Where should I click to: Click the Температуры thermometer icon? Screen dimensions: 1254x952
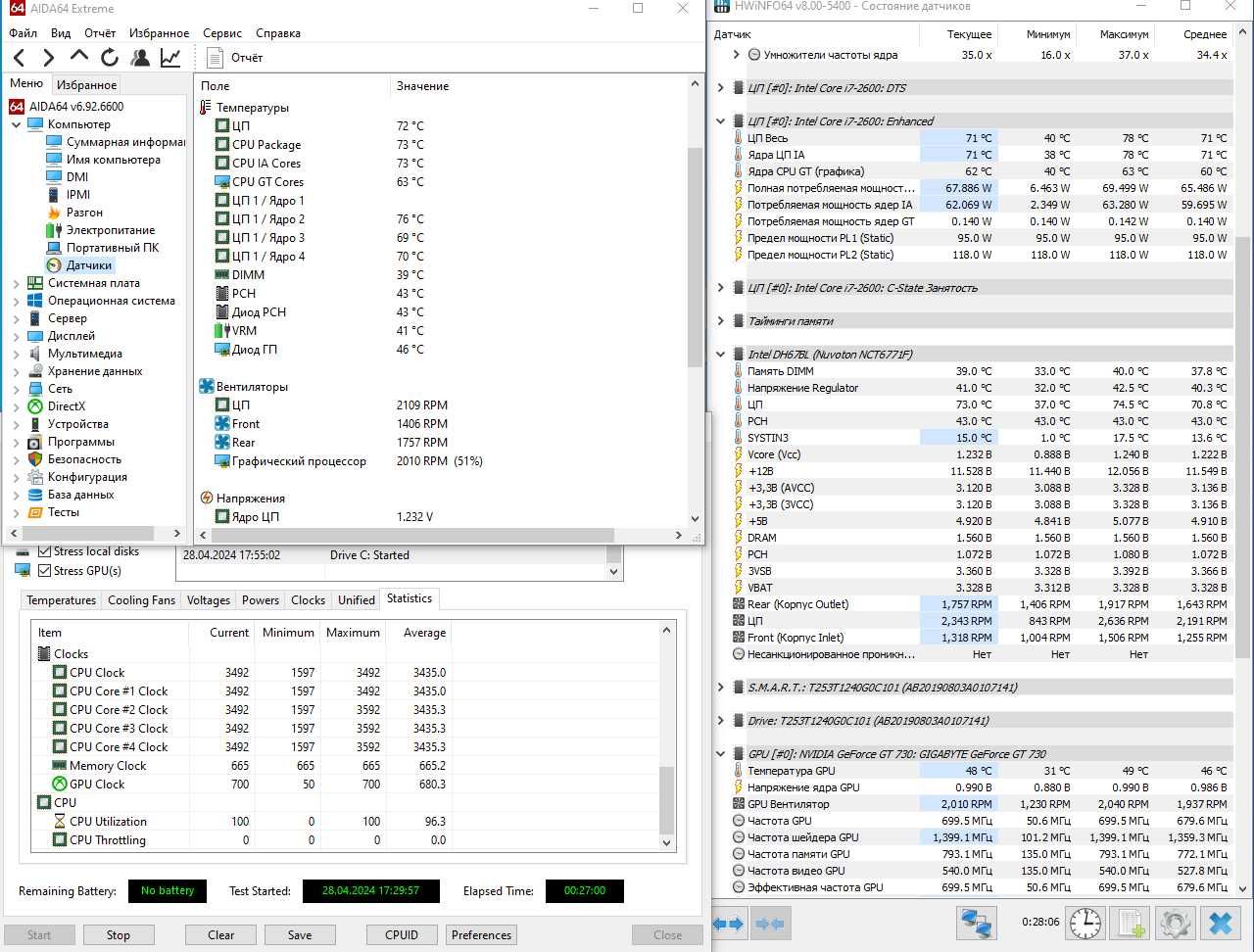(207, 108)
